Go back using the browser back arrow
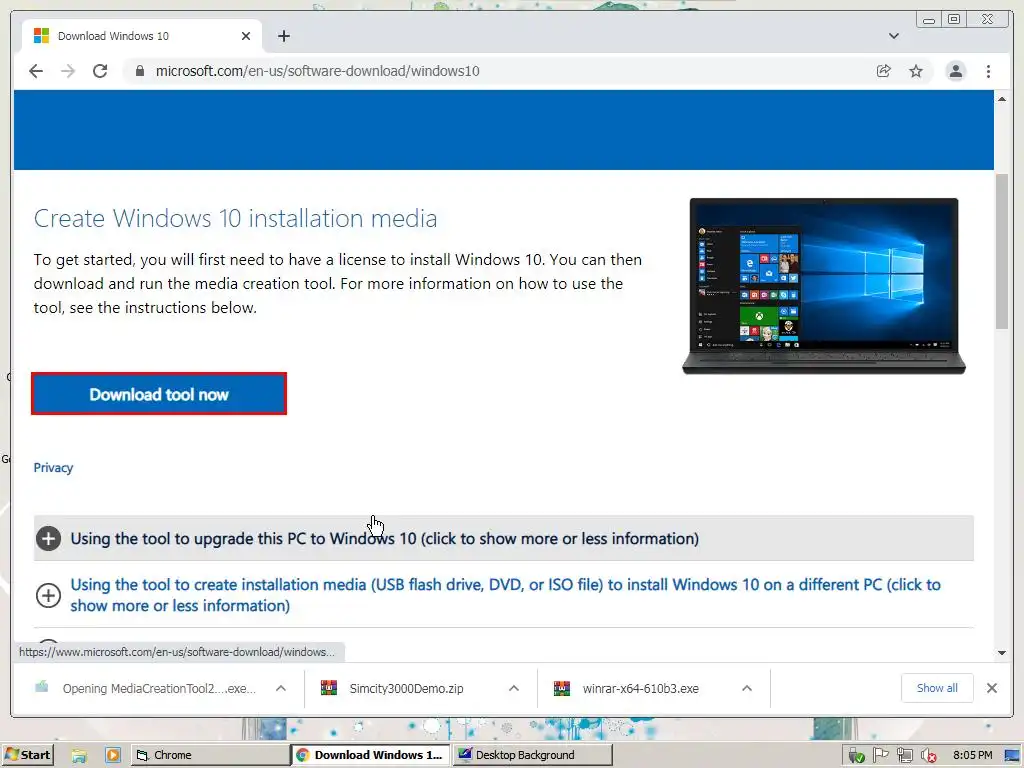Viewport: 1024px width, 768px height. [x=36, y=71]
